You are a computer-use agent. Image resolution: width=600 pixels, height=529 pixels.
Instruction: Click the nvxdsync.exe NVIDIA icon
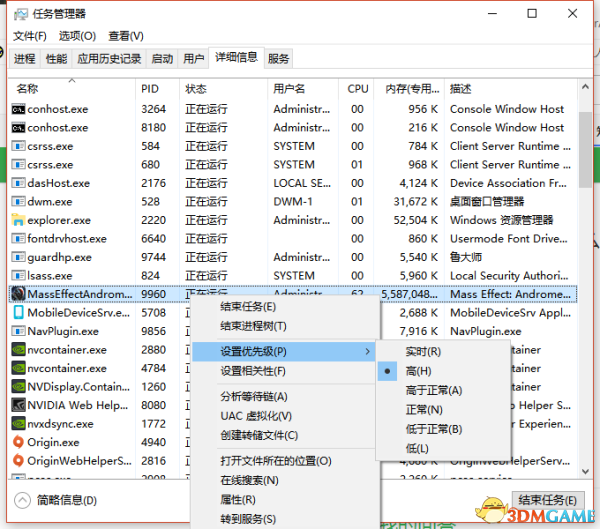pyautogui.click(x=18, y=424)
